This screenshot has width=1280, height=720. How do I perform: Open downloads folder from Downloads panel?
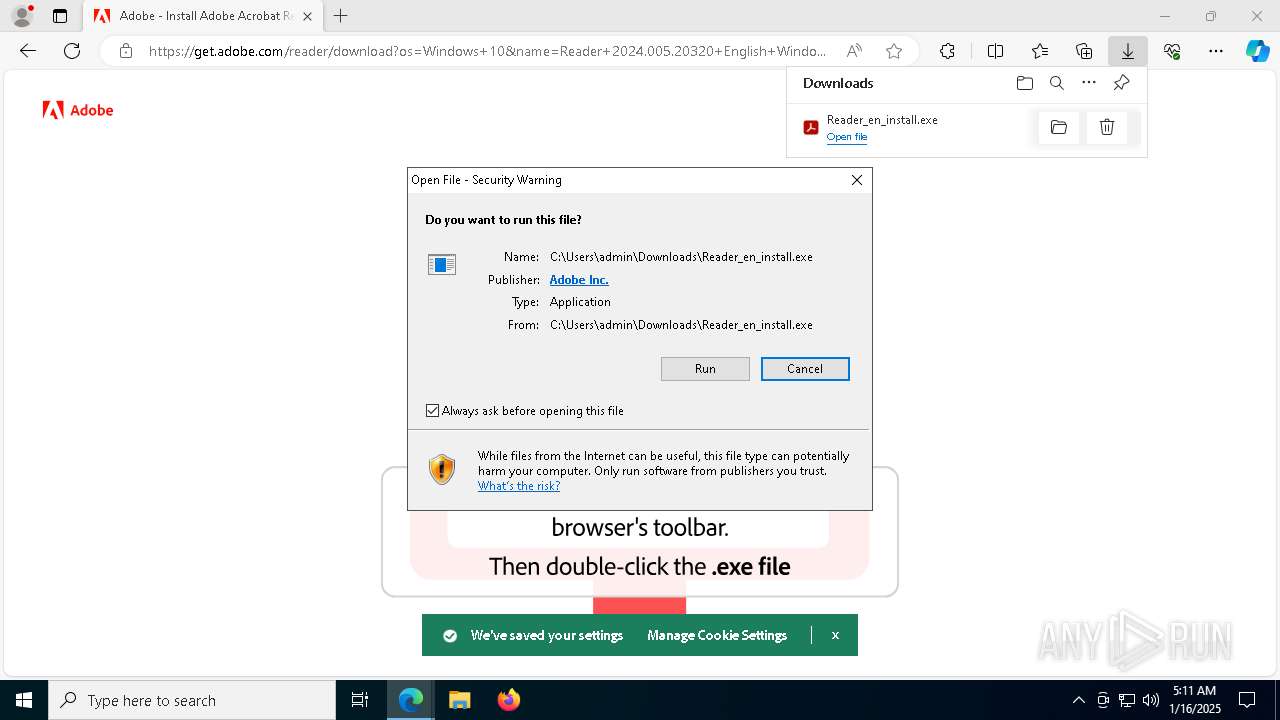click(x=1024, y=83)
